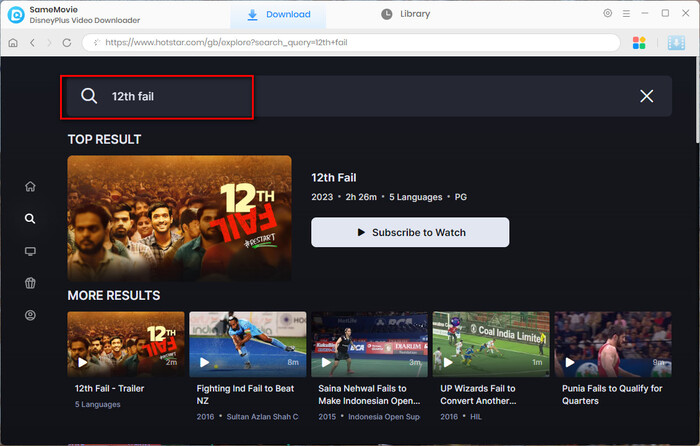Play the Fighting Ind Fail to Beat NZ video

click(248, 344)
